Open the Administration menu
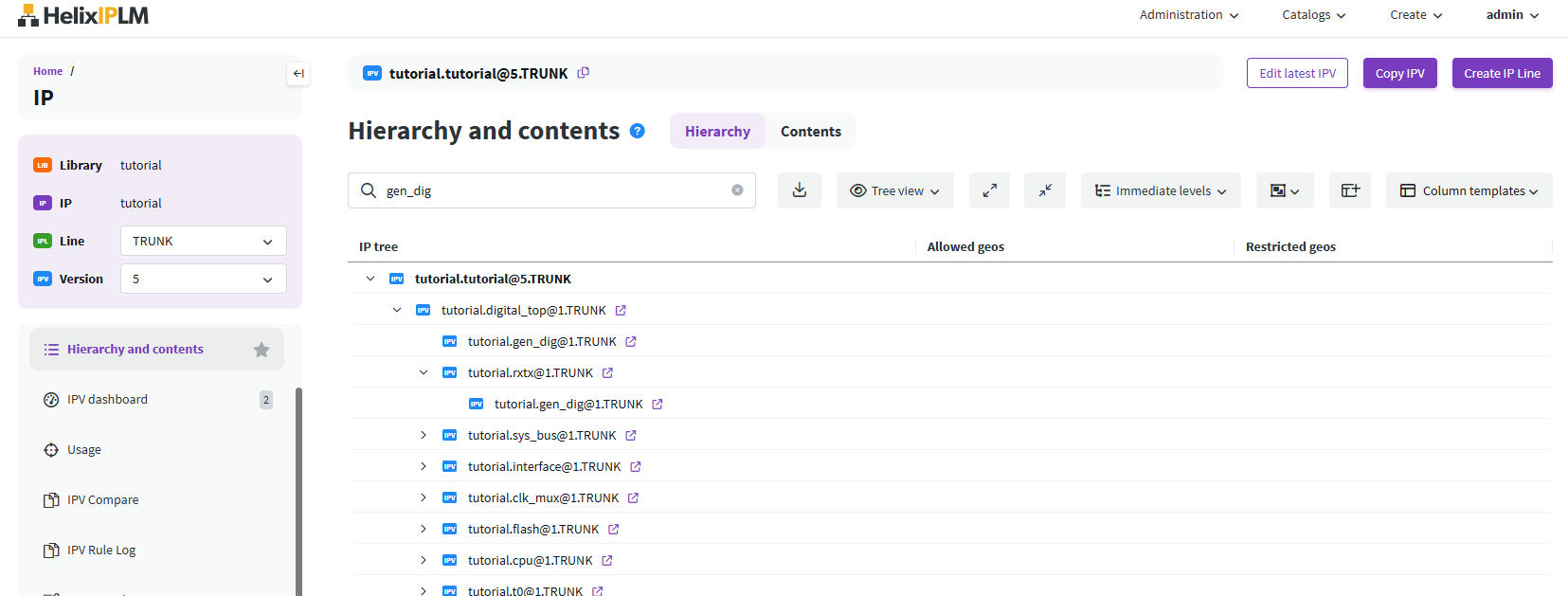The height and width of the screenshot is (596, 1568). point(1188,15)
